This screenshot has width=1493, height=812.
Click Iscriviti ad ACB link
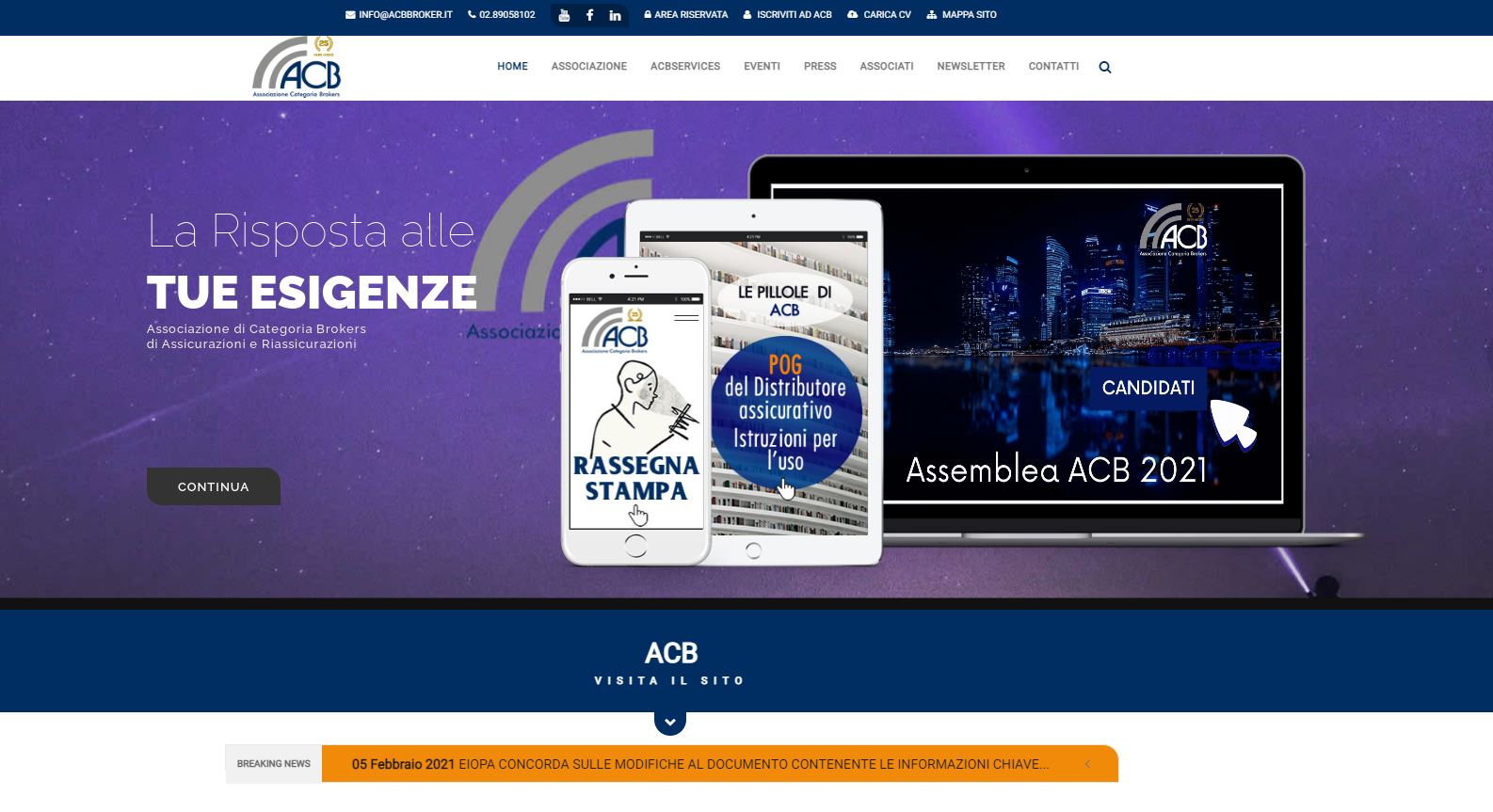(788, 15)
